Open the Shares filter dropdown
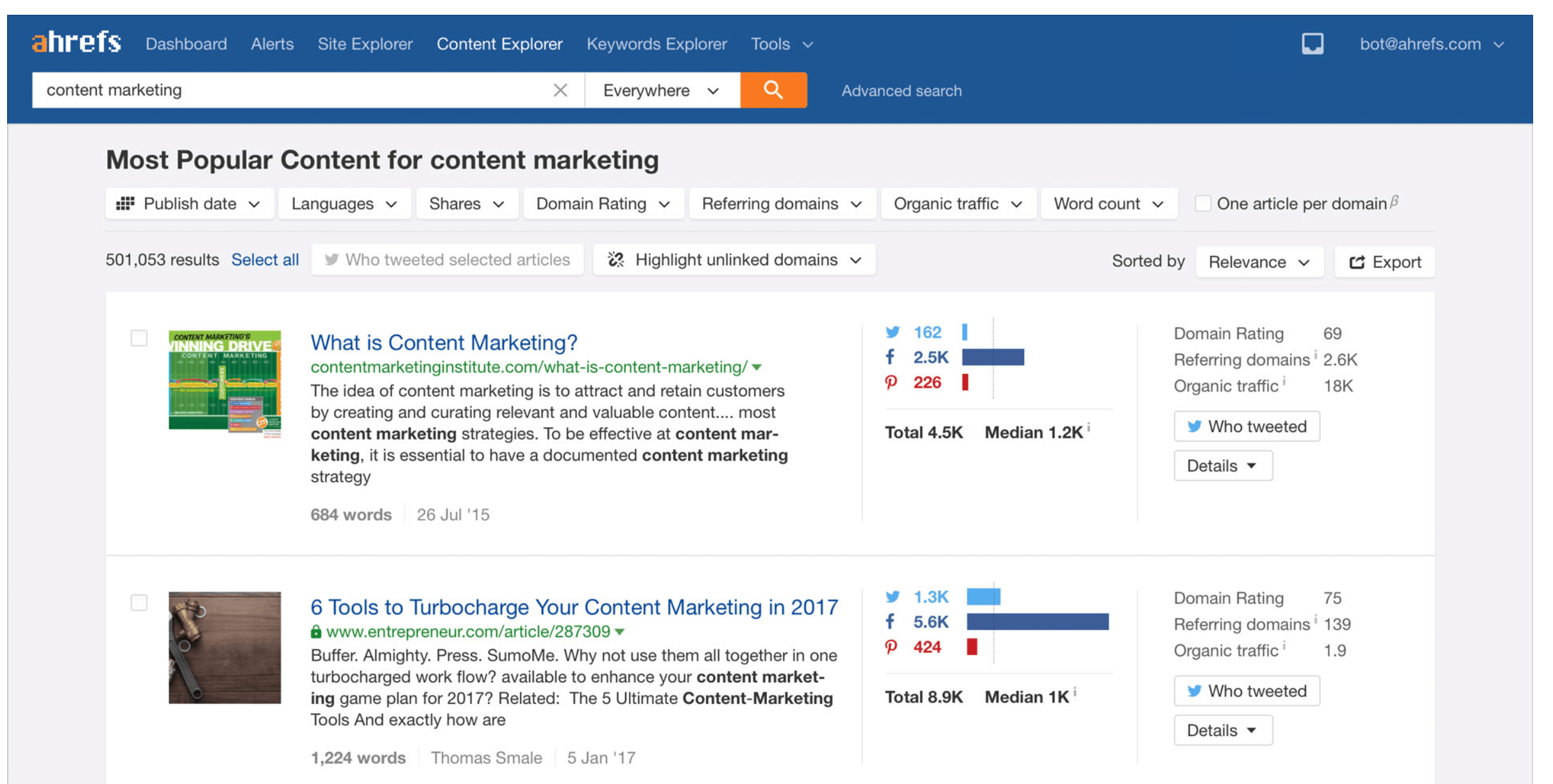 pos(467,204)
